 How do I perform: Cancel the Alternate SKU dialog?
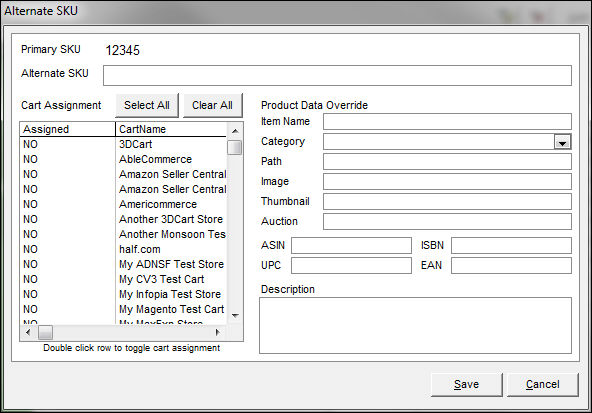coord(543,384)
